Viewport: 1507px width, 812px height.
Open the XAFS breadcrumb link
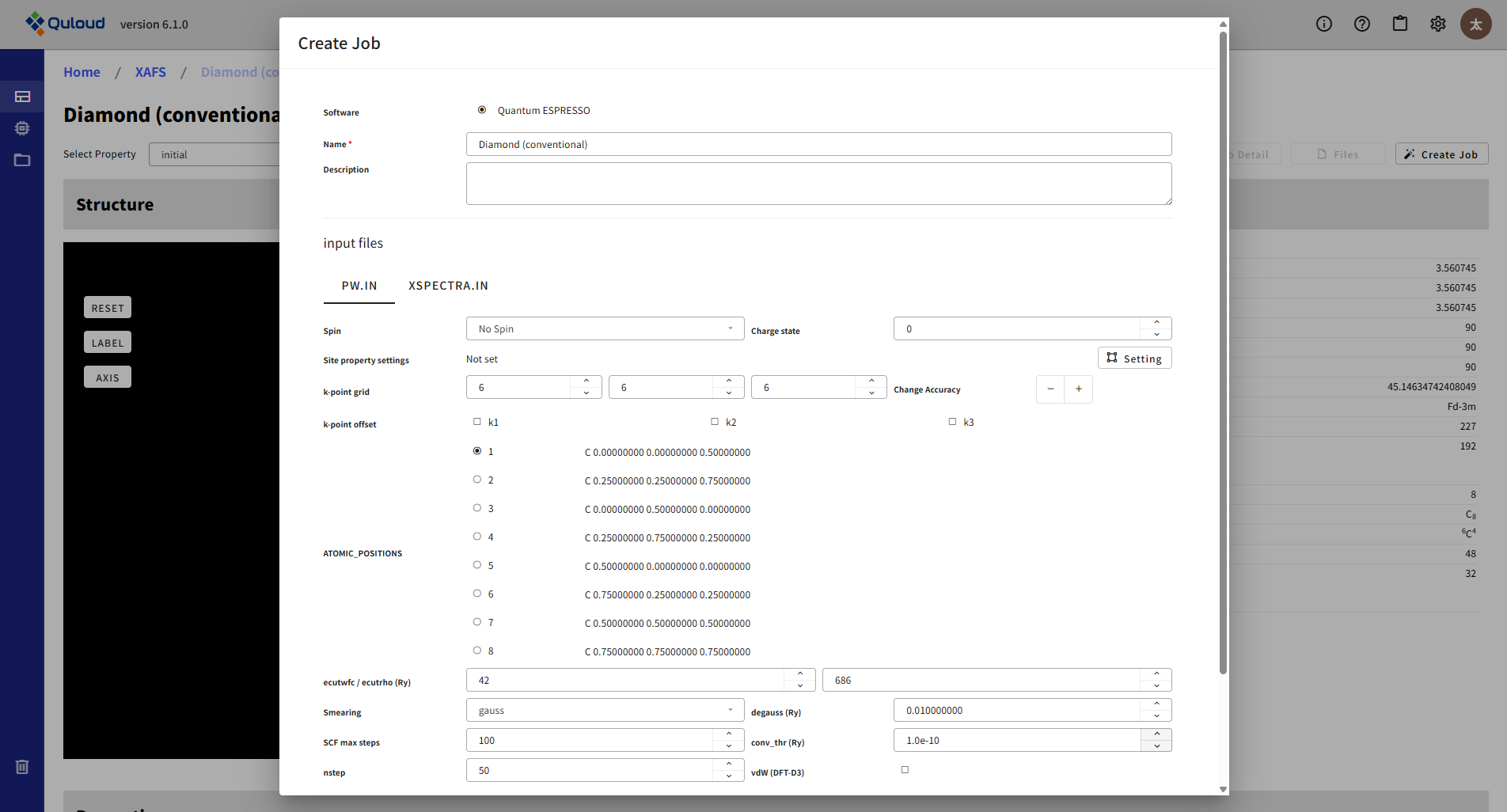tap(150, 72)
